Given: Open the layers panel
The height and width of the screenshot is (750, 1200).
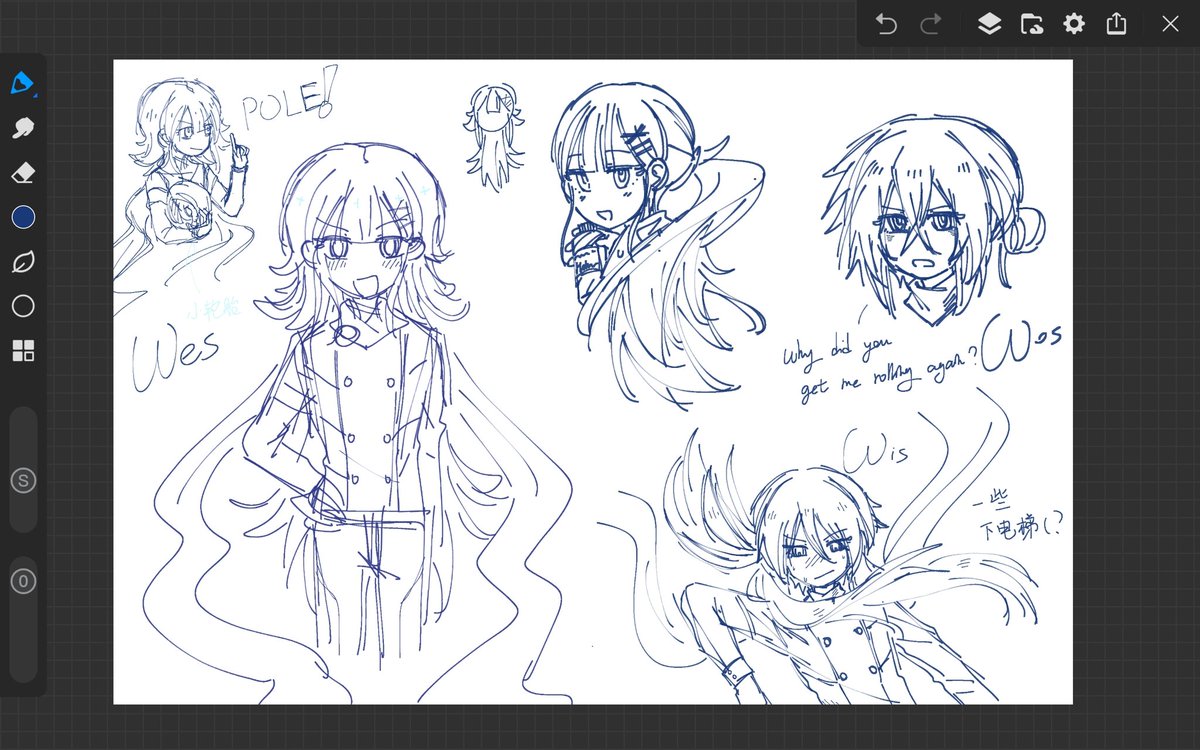Looking at the screenshot, I should pyautogui.click(x=989, y=24).
